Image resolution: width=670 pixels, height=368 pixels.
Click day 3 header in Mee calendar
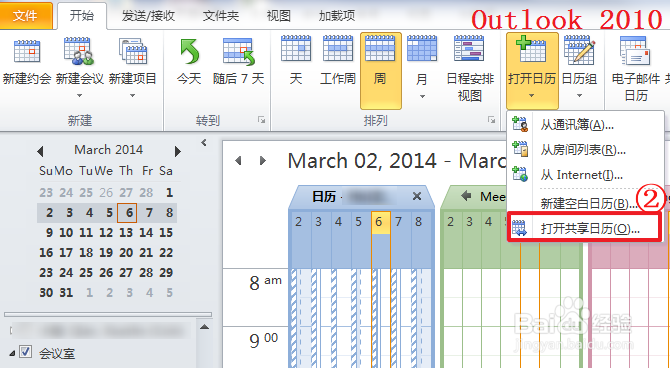click(x=470, y=222)
